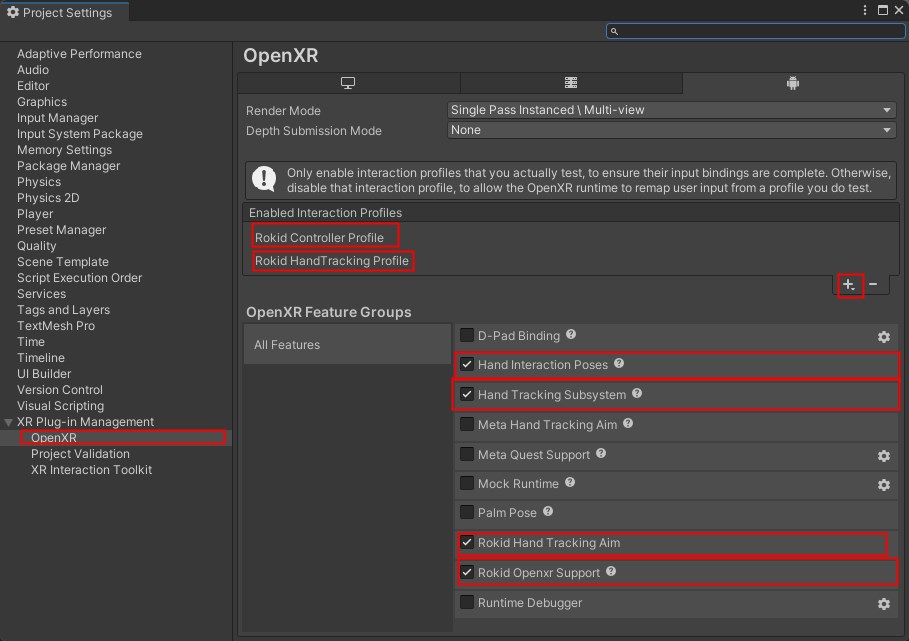
Task: Open the window kebab options menu
Action: pos(865,10)
